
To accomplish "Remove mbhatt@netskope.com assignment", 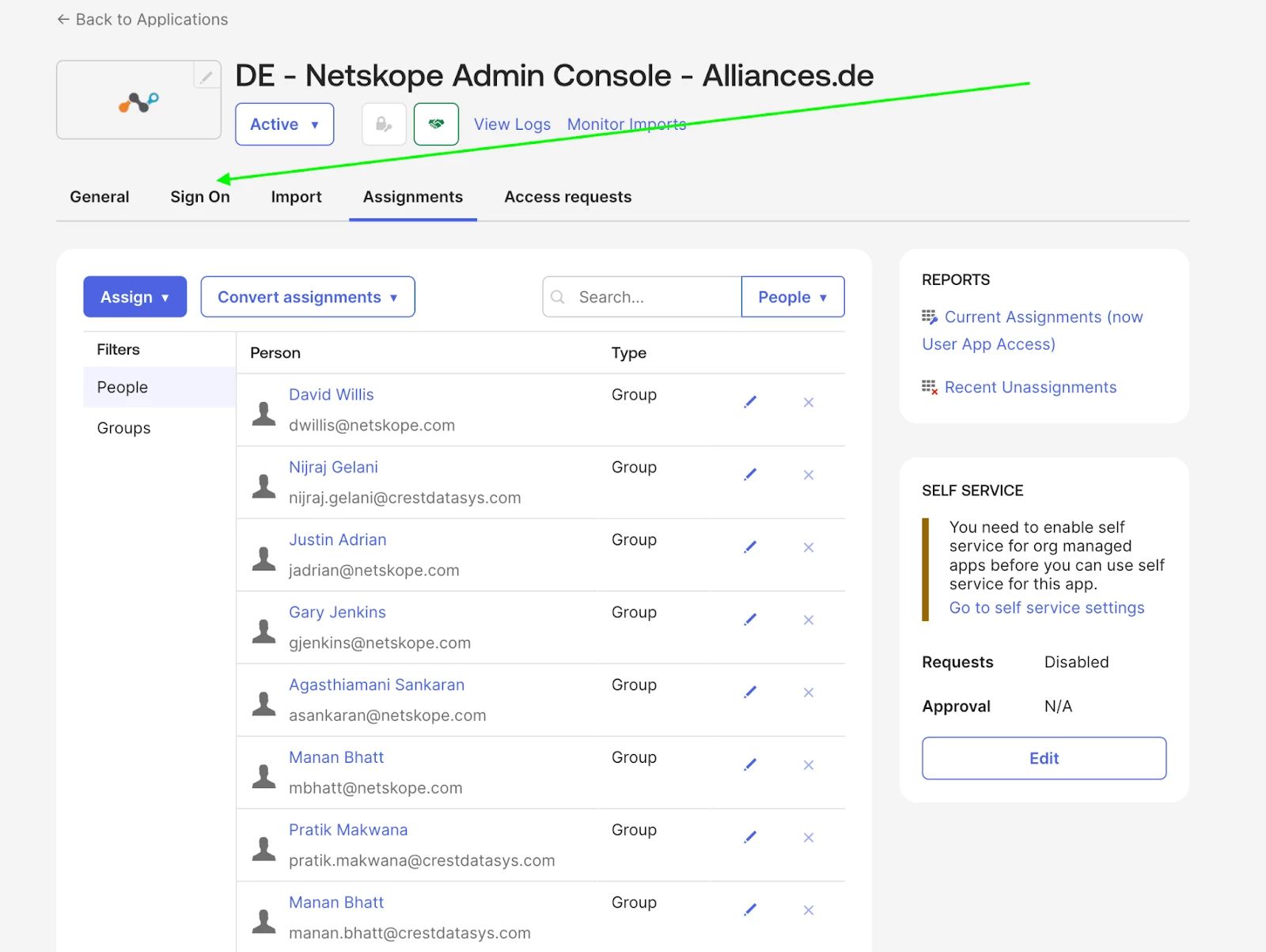I will tap(809, 764).
